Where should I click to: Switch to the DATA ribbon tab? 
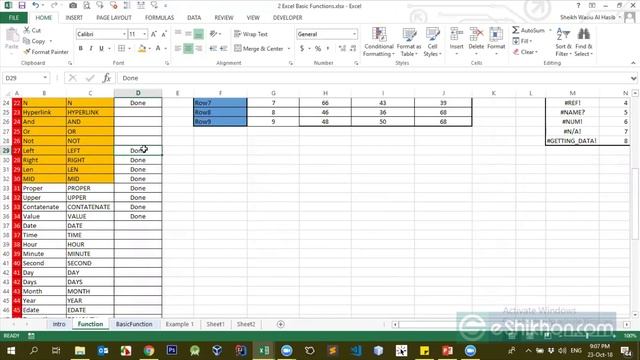[194, 18]
